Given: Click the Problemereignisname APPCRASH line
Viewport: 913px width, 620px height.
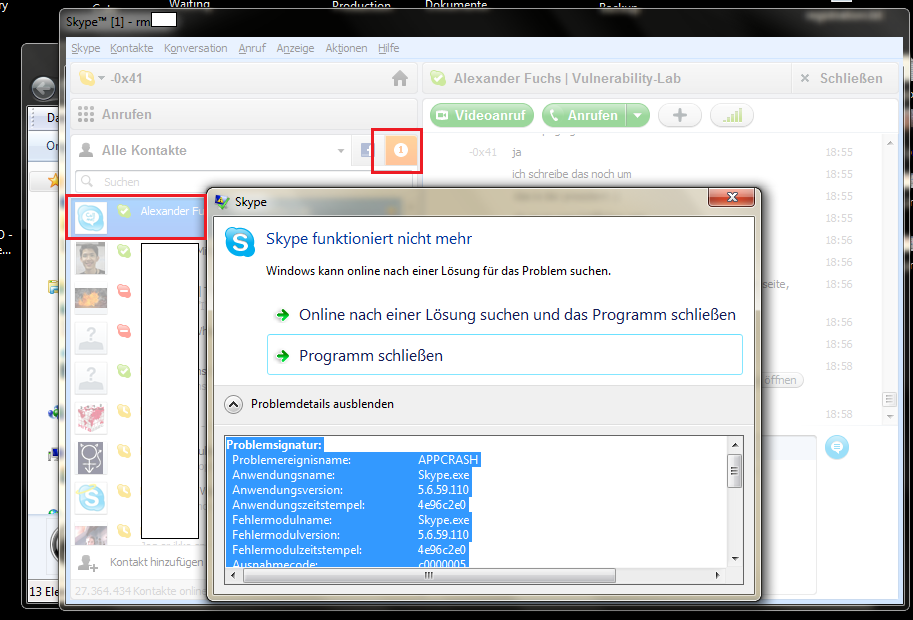Looking at the screenshot, I should (355, 460).
